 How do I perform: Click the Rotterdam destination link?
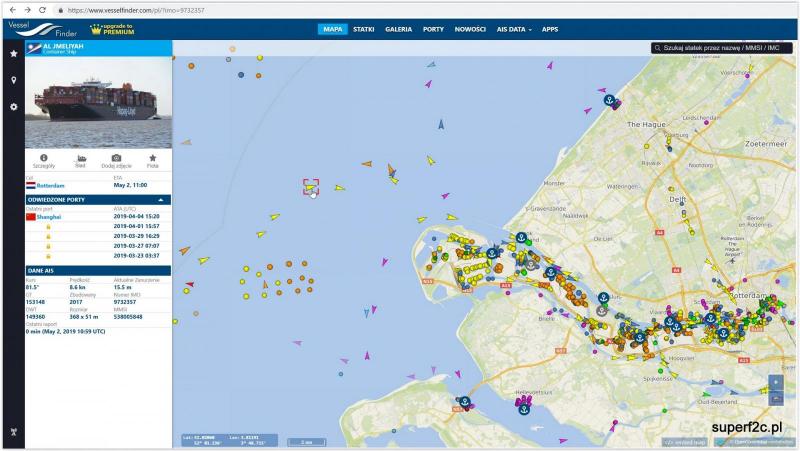coord(54,185)
